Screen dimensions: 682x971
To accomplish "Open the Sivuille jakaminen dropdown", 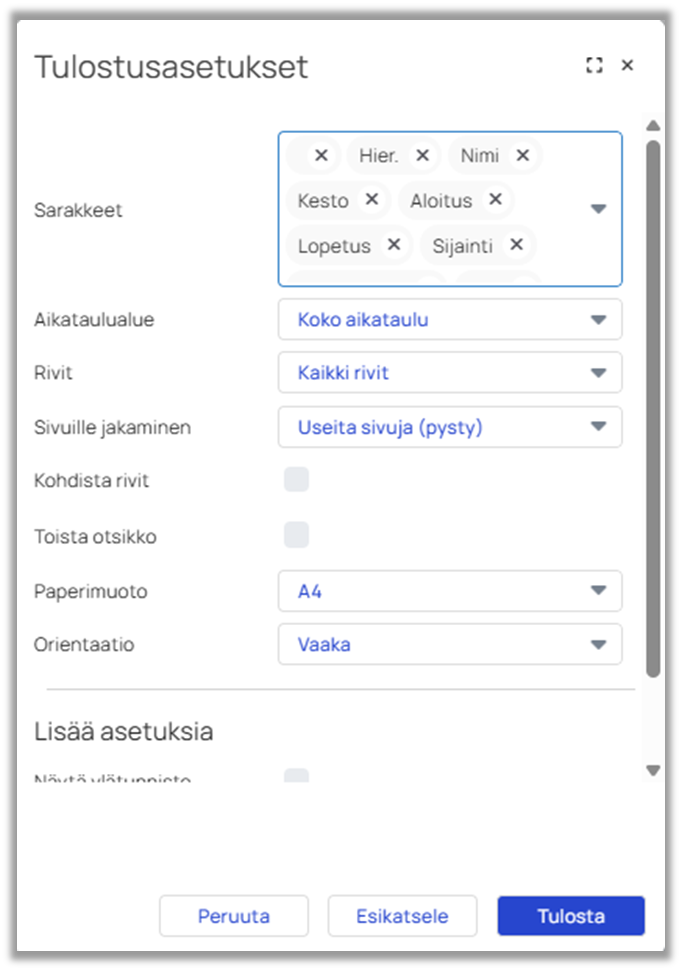I will click(x=450, y=427).
